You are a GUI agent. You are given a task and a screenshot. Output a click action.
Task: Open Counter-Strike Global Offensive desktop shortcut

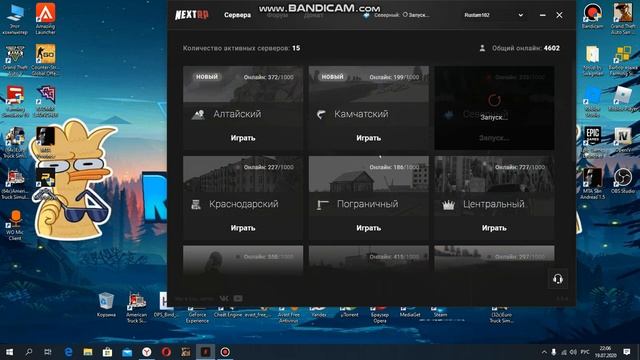45,60
